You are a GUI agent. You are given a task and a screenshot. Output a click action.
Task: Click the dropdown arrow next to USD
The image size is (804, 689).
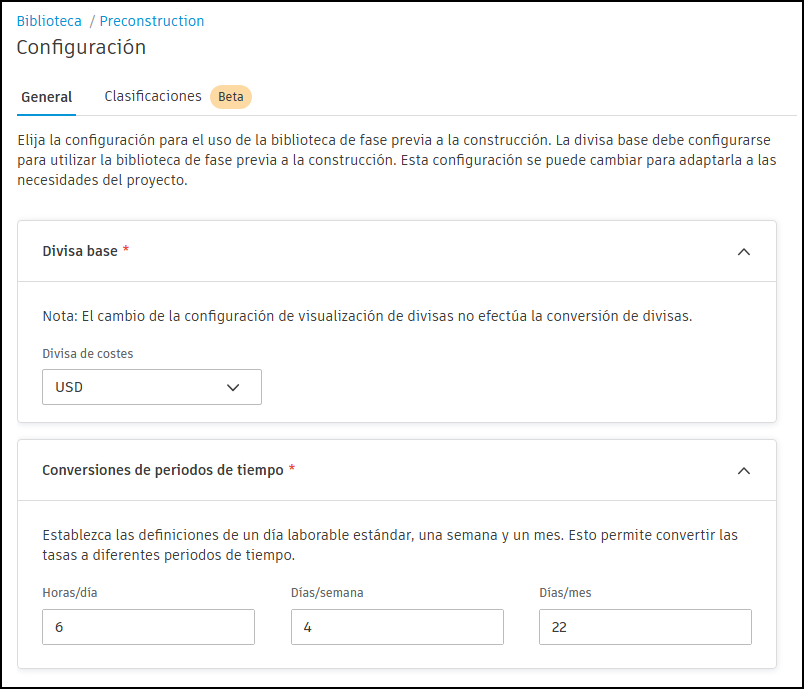(233, 388)
